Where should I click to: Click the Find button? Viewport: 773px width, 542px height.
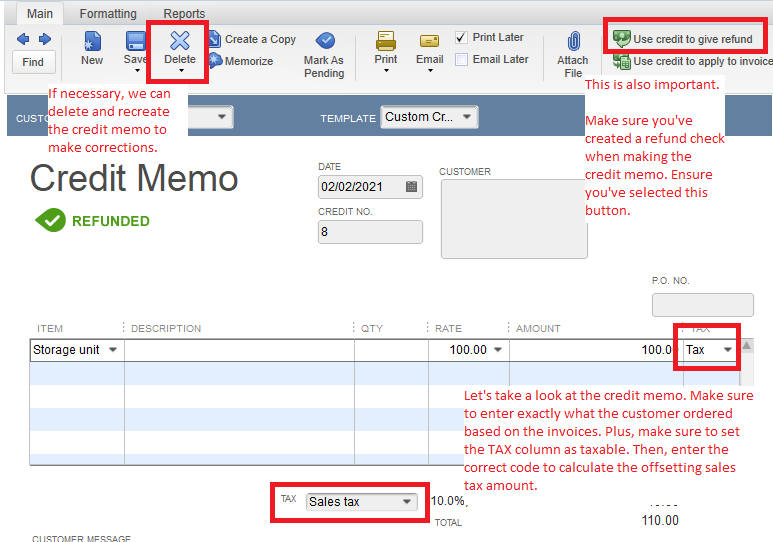pyautogui.click(x=34, y=62)
